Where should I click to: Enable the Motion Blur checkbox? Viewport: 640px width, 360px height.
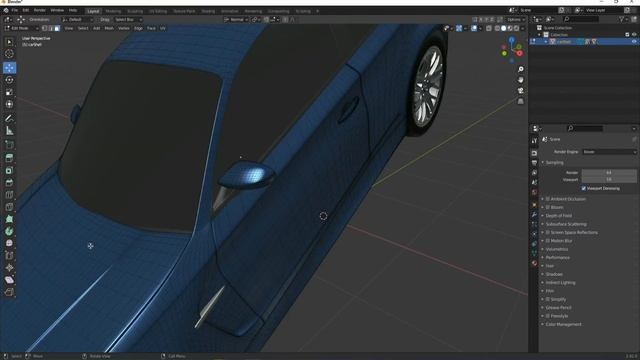[x=548, y=241]
